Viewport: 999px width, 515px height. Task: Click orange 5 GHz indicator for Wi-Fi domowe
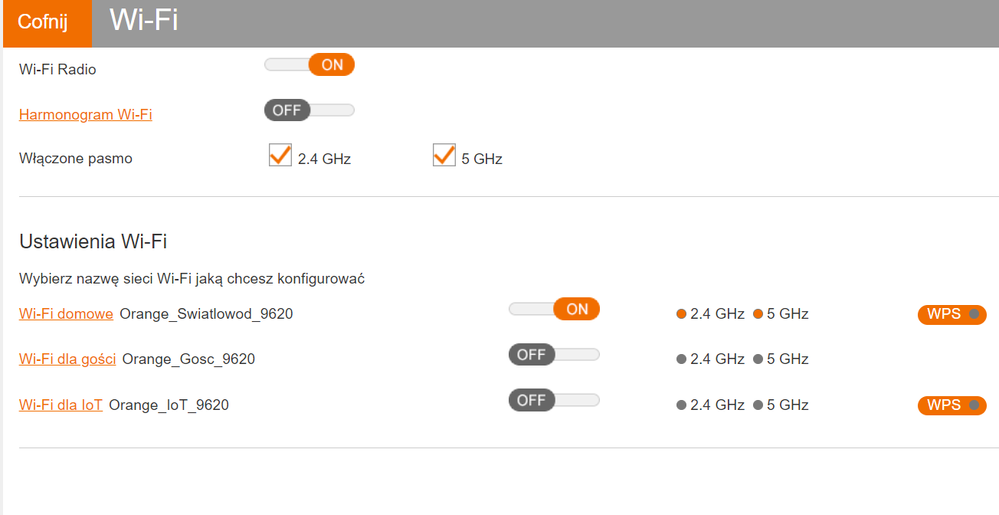759,314
